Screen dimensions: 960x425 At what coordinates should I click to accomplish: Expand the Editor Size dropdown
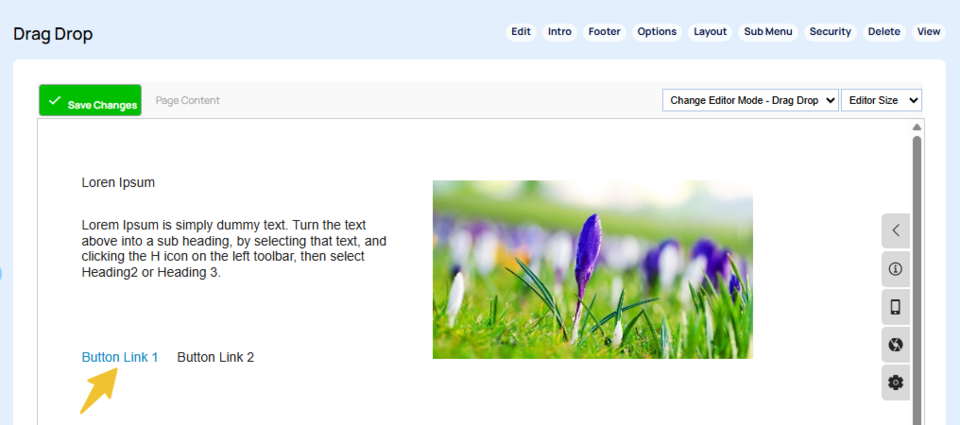point(881,100)
